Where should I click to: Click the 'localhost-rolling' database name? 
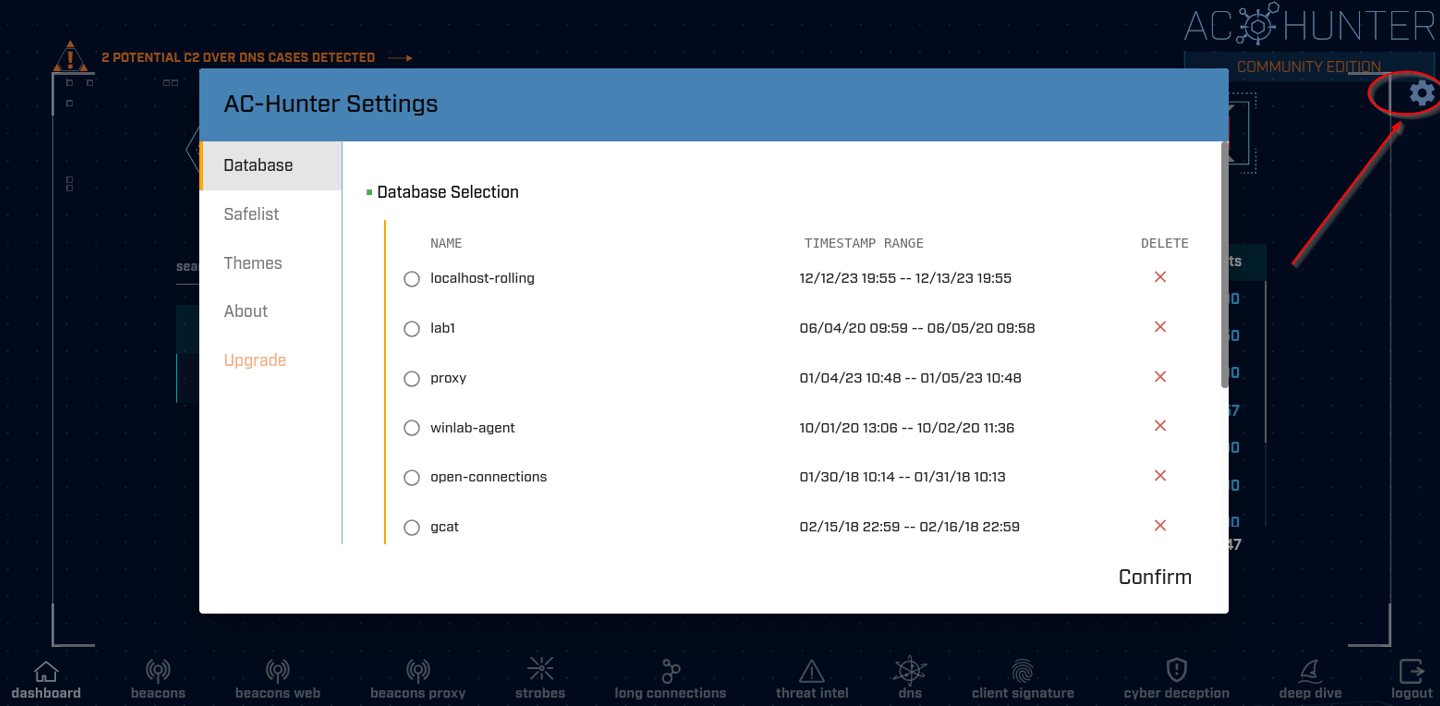point(482,278)
